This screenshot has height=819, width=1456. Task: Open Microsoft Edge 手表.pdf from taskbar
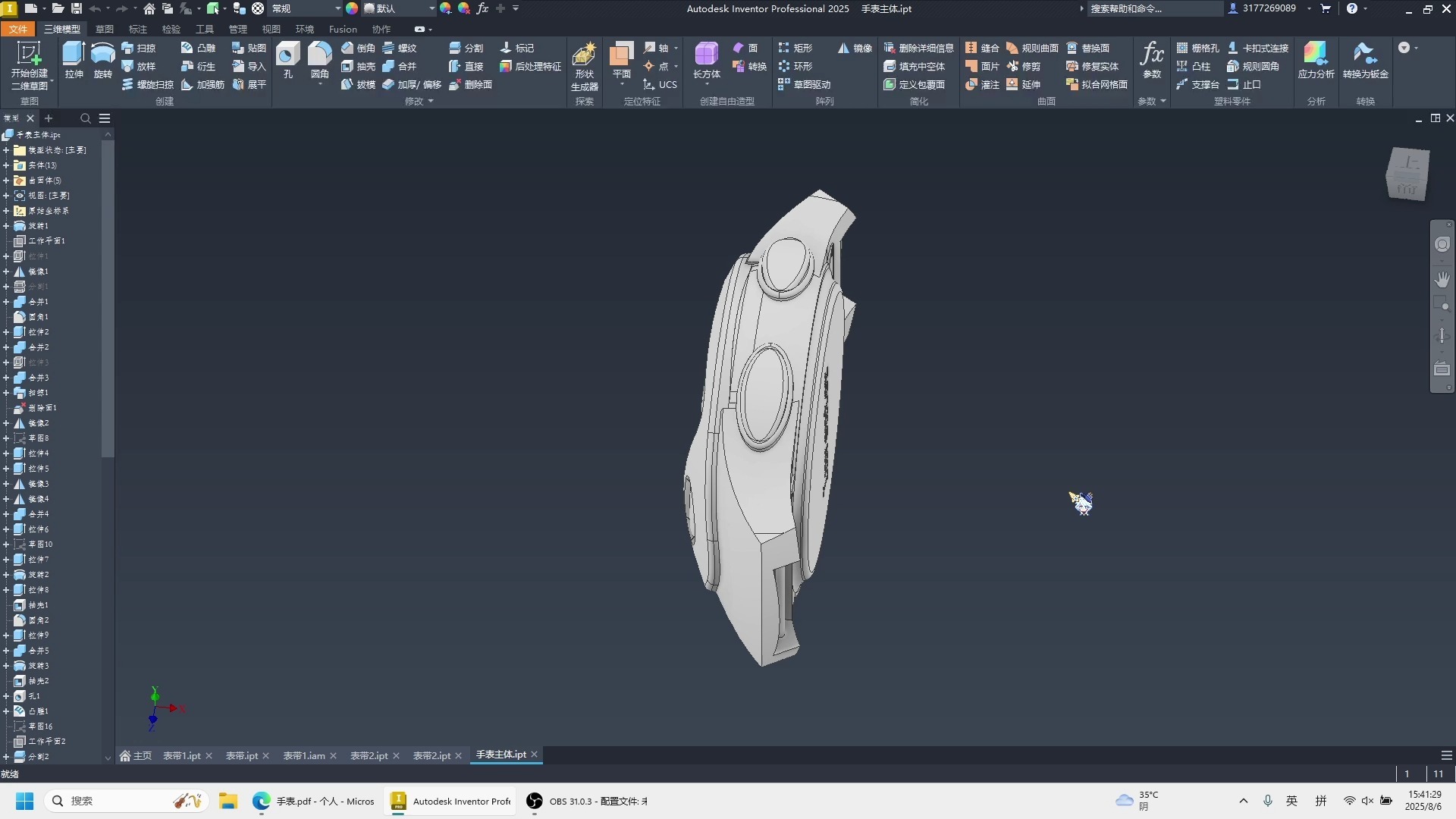tap(313, 801)
